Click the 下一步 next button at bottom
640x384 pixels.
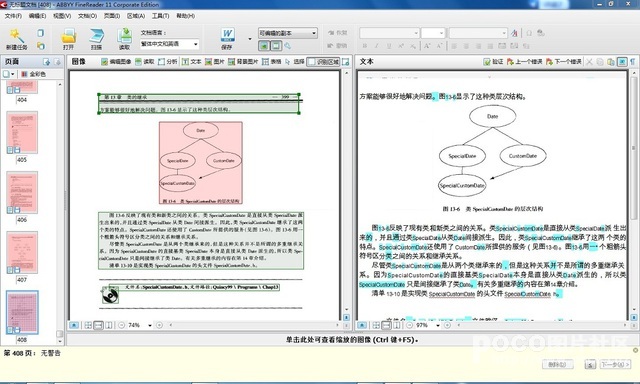615,364
